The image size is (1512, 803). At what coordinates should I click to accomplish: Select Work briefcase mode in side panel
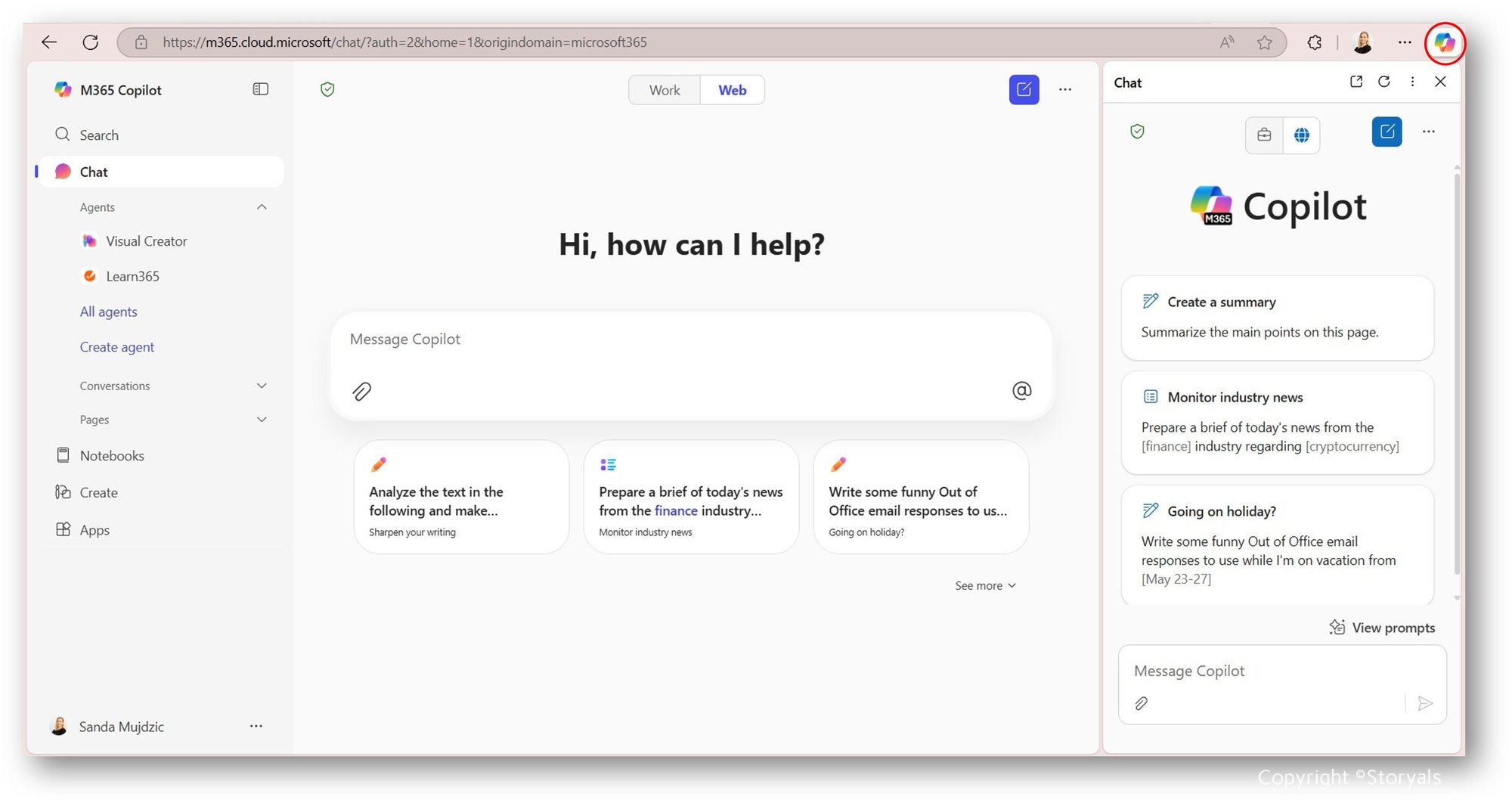point(1264,135)
